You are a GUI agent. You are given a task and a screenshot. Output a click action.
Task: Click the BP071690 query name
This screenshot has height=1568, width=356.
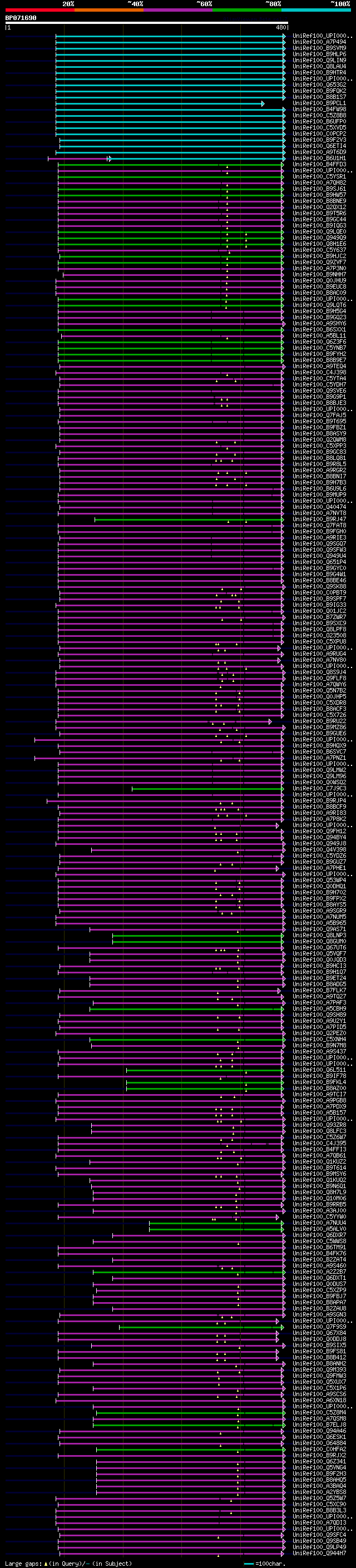21,18
